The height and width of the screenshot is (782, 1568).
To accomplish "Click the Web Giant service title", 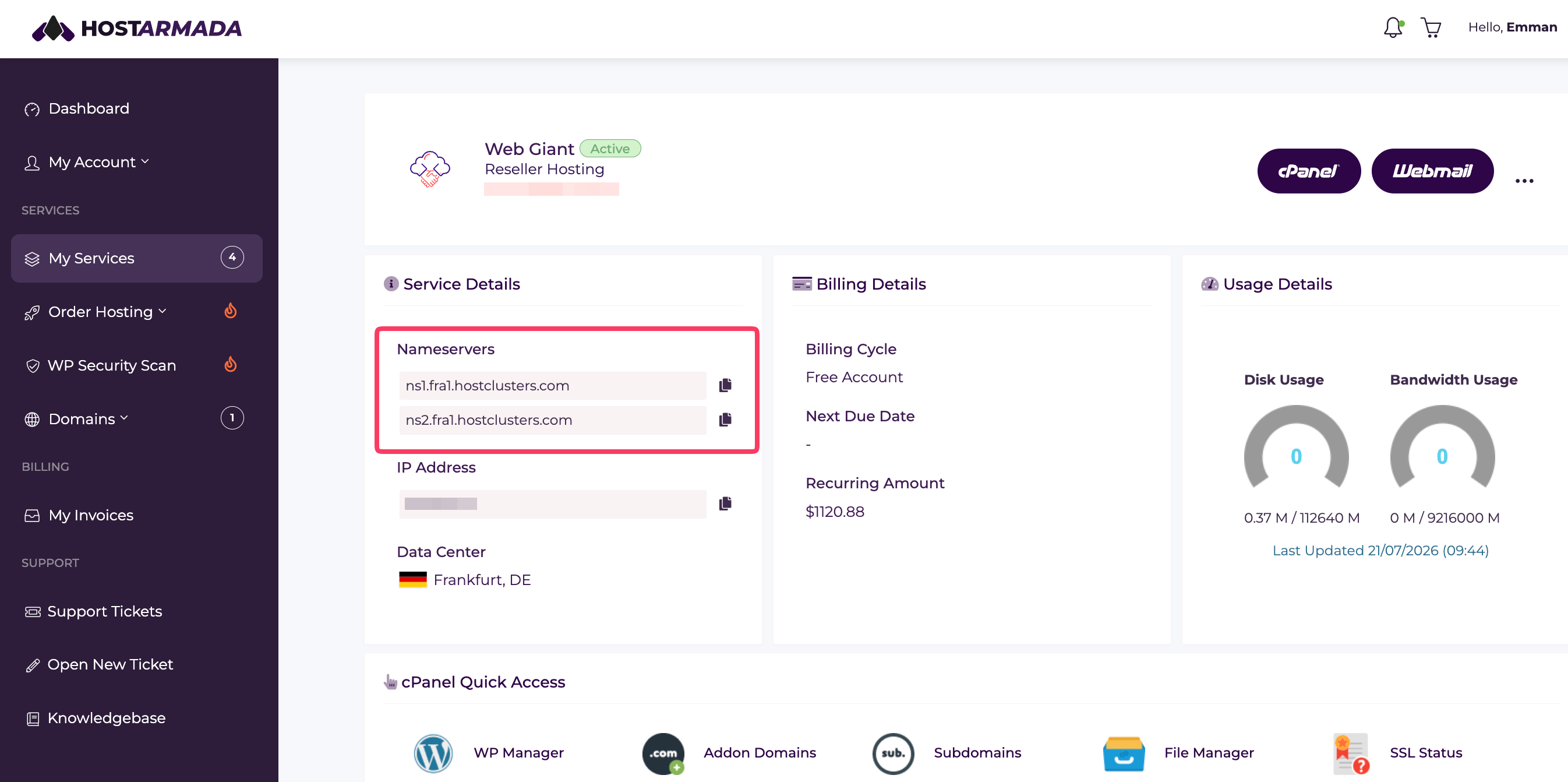I will 529,149.
